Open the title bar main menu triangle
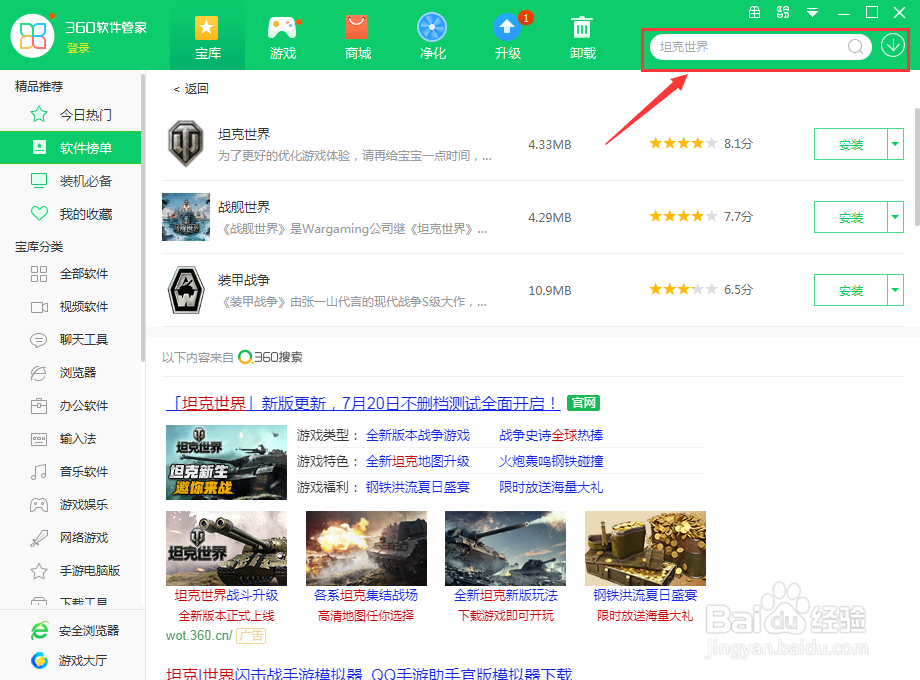920x680 pixels. (812, 12)
